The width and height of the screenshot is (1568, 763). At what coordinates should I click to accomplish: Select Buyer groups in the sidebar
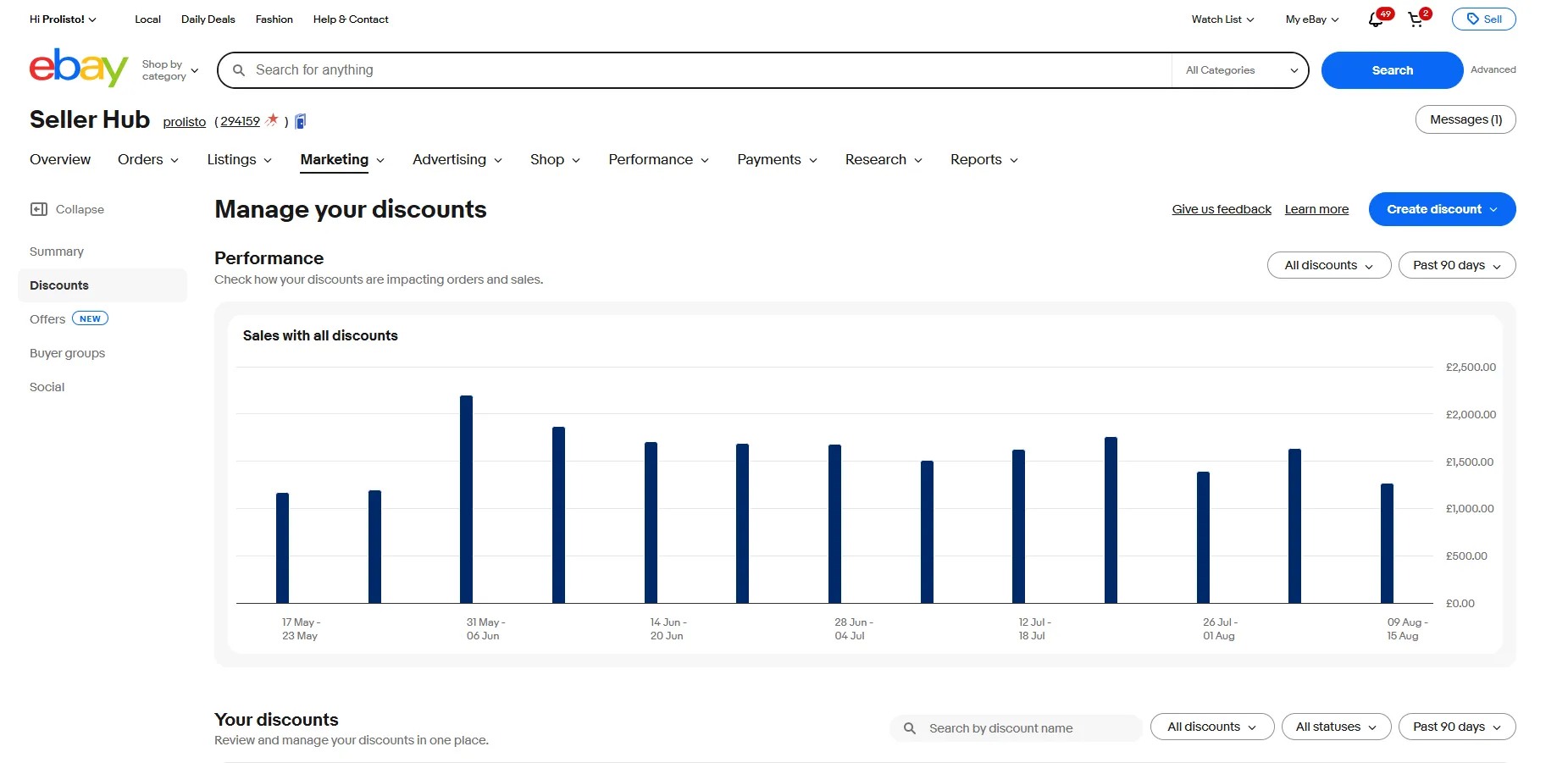[x=68, y=353]
